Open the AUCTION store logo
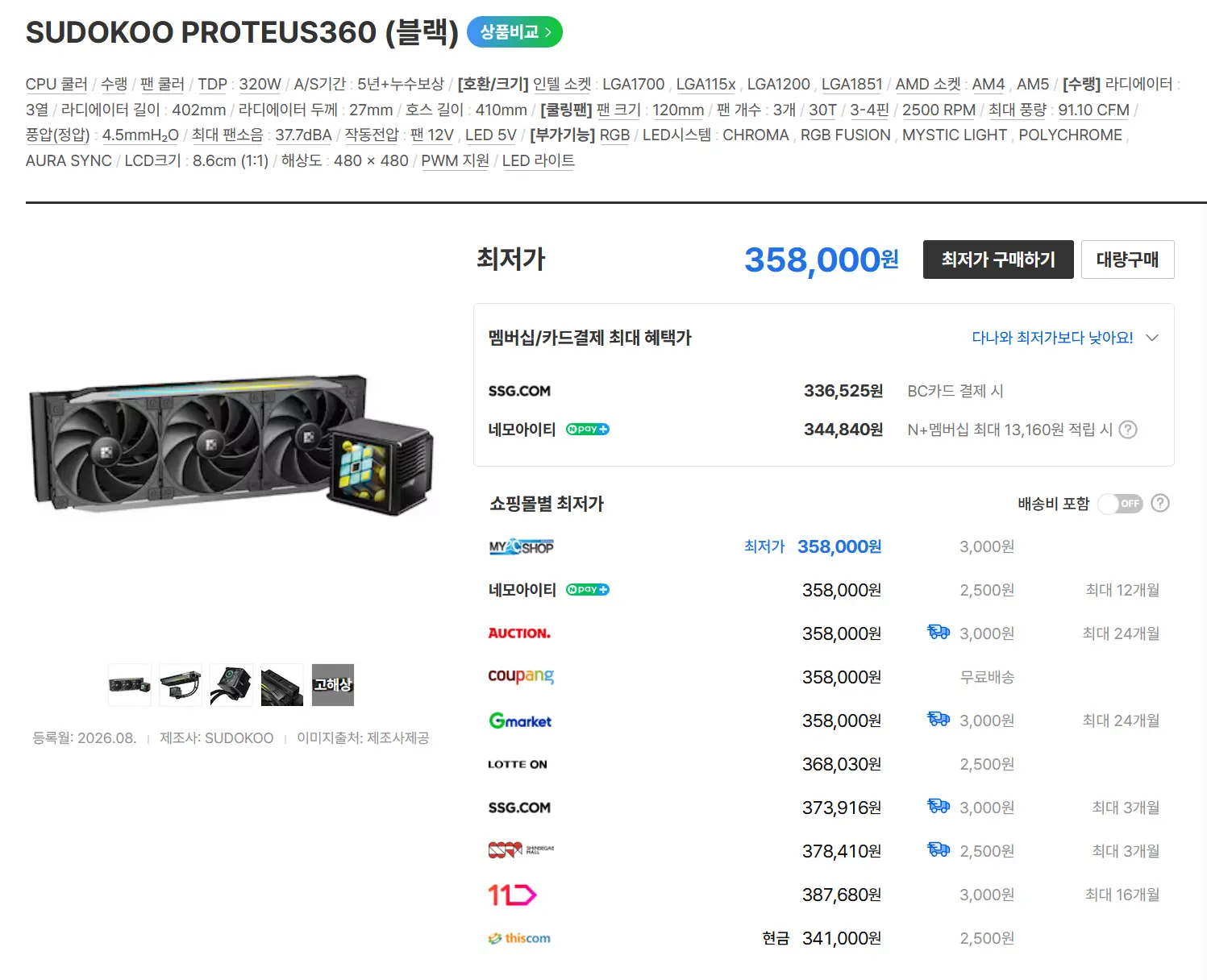This screenshot has width=1207, height=980. (x=519, y=633)
